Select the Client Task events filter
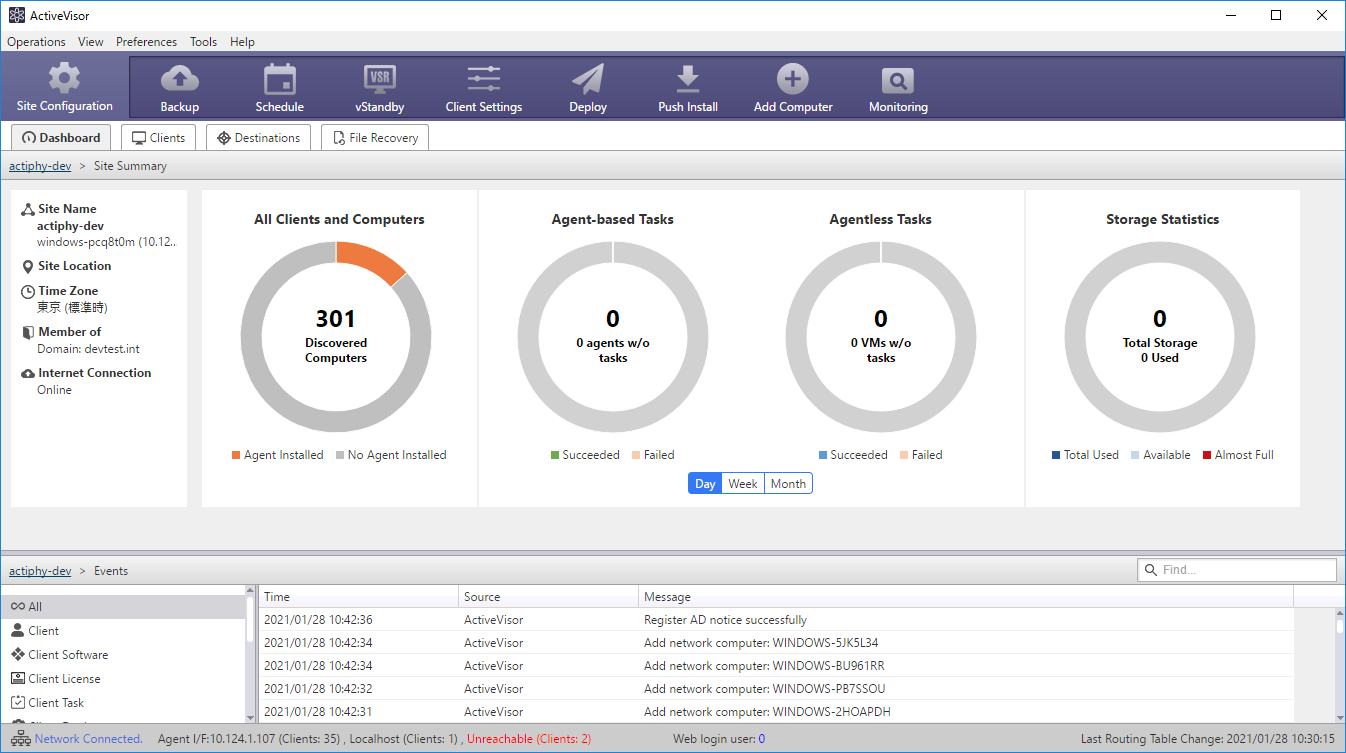The image size is (1346, 753). [123, 703]
